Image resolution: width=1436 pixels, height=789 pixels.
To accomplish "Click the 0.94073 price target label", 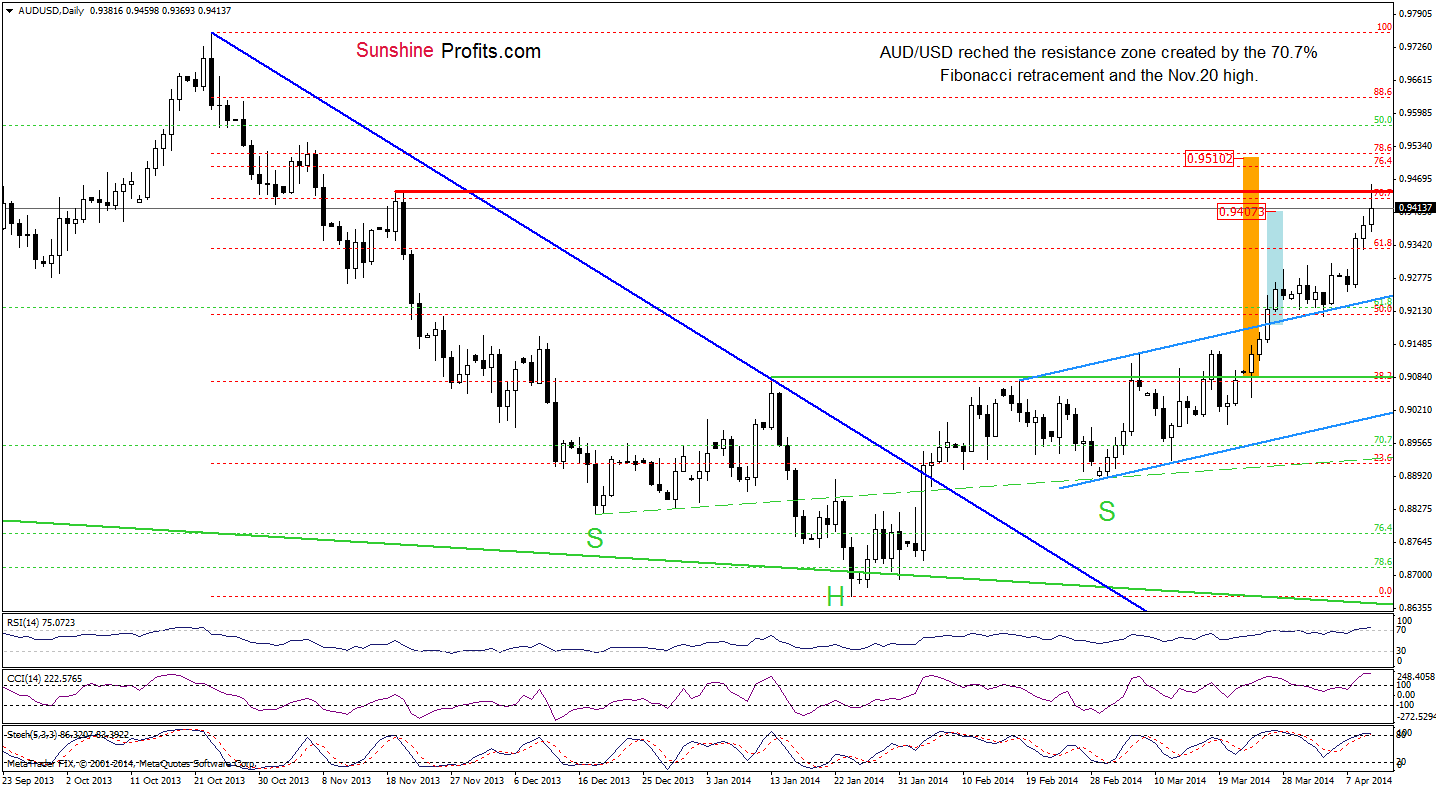I will [x=1242, y=212].
